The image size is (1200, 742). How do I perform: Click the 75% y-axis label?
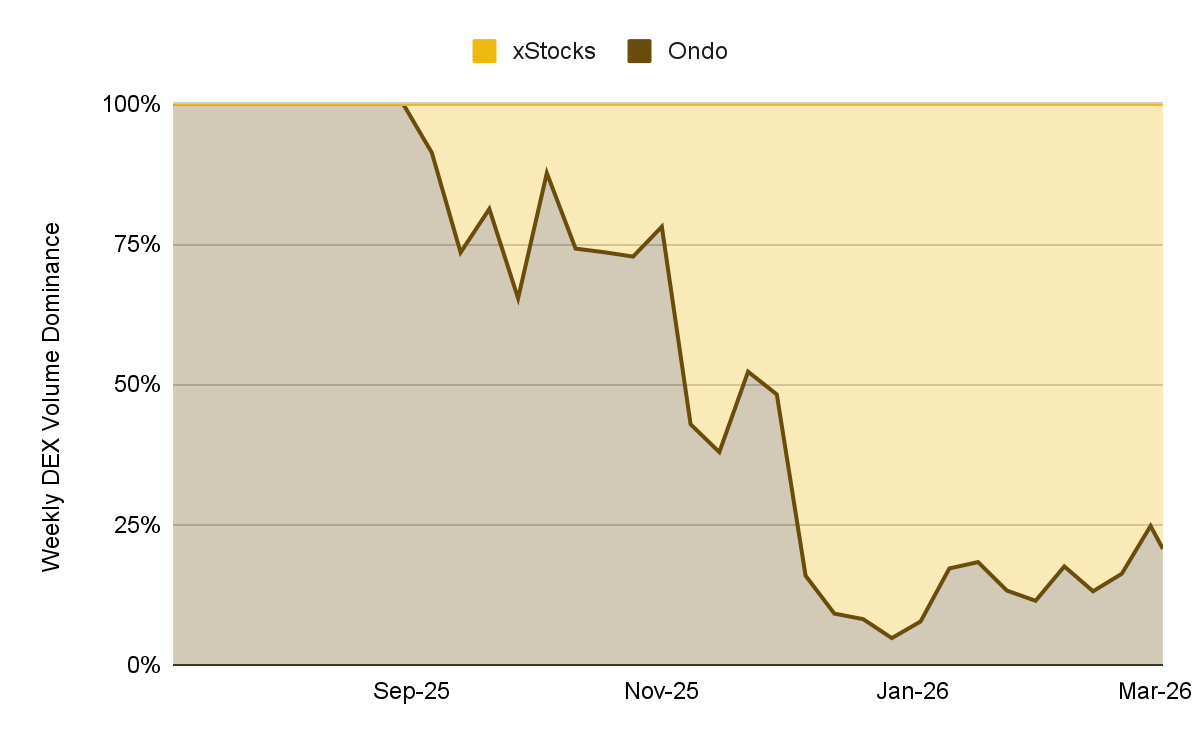pos(137,245)
